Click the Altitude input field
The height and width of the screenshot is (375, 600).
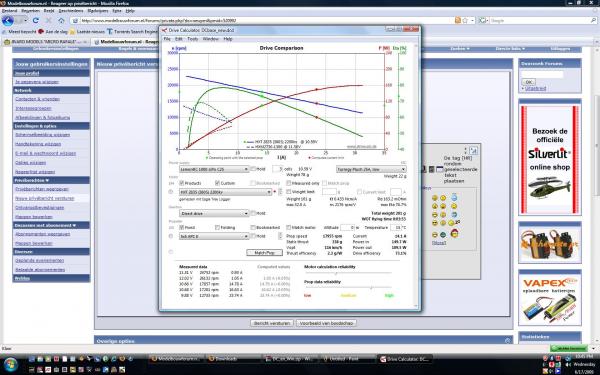coord(347,228)
